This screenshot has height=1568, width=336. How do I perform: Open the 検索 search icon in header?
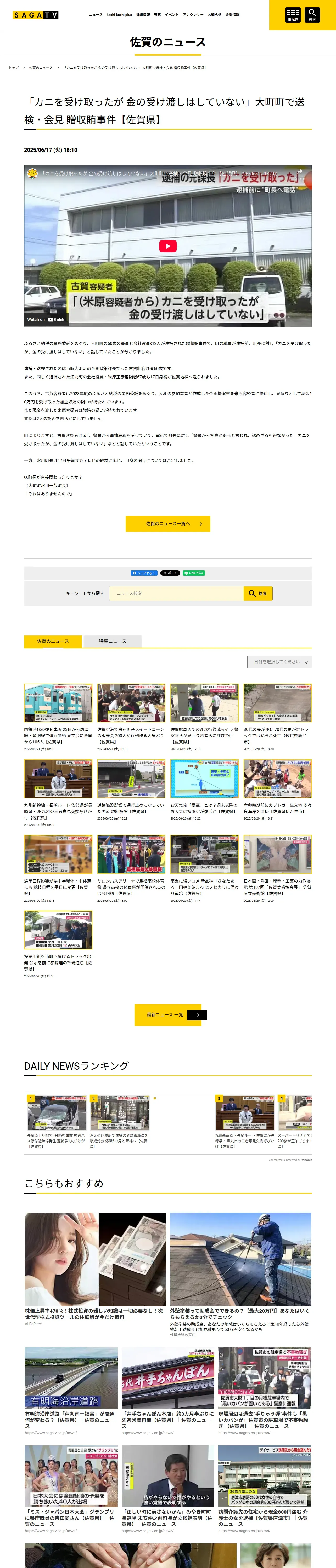click(312, 15)
